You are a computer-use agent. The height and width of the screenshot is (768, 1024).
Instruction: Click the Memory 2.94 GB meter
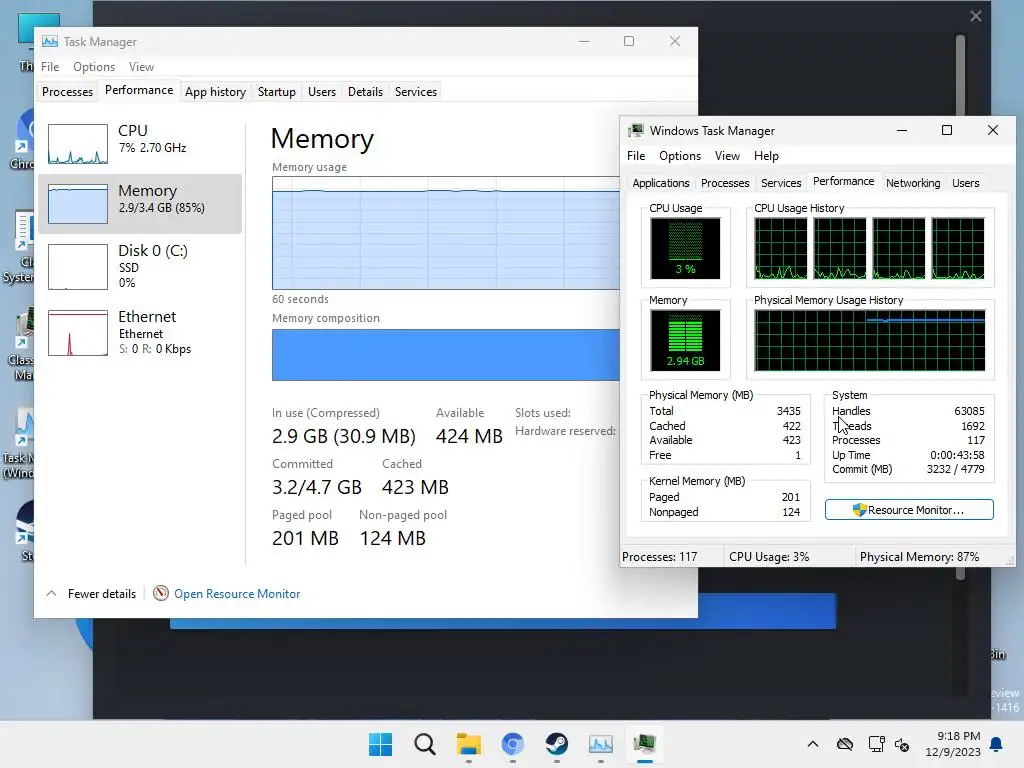[x=685, y=340]
